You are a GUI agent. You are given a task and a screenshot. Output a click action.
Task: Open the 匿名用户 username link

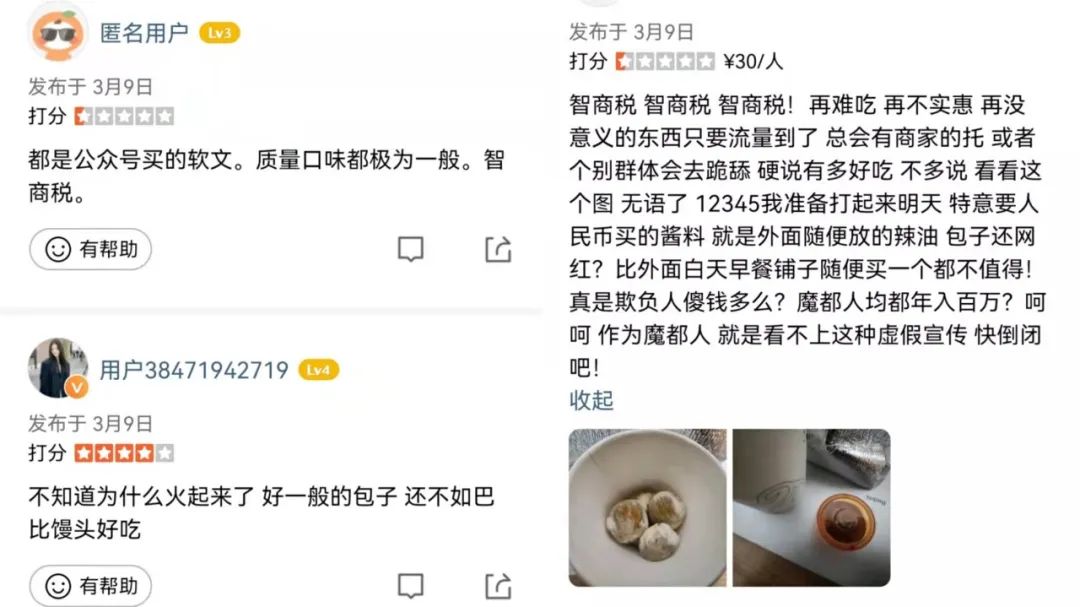click(x=144, y=32)
